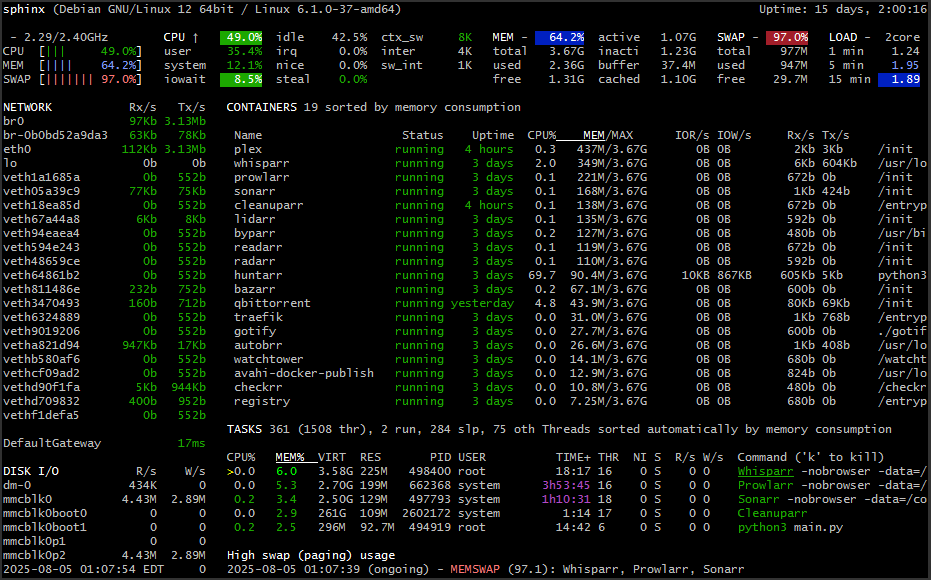
Task: Click the SWAP usage bar gauge
Action: coord(91,79)
